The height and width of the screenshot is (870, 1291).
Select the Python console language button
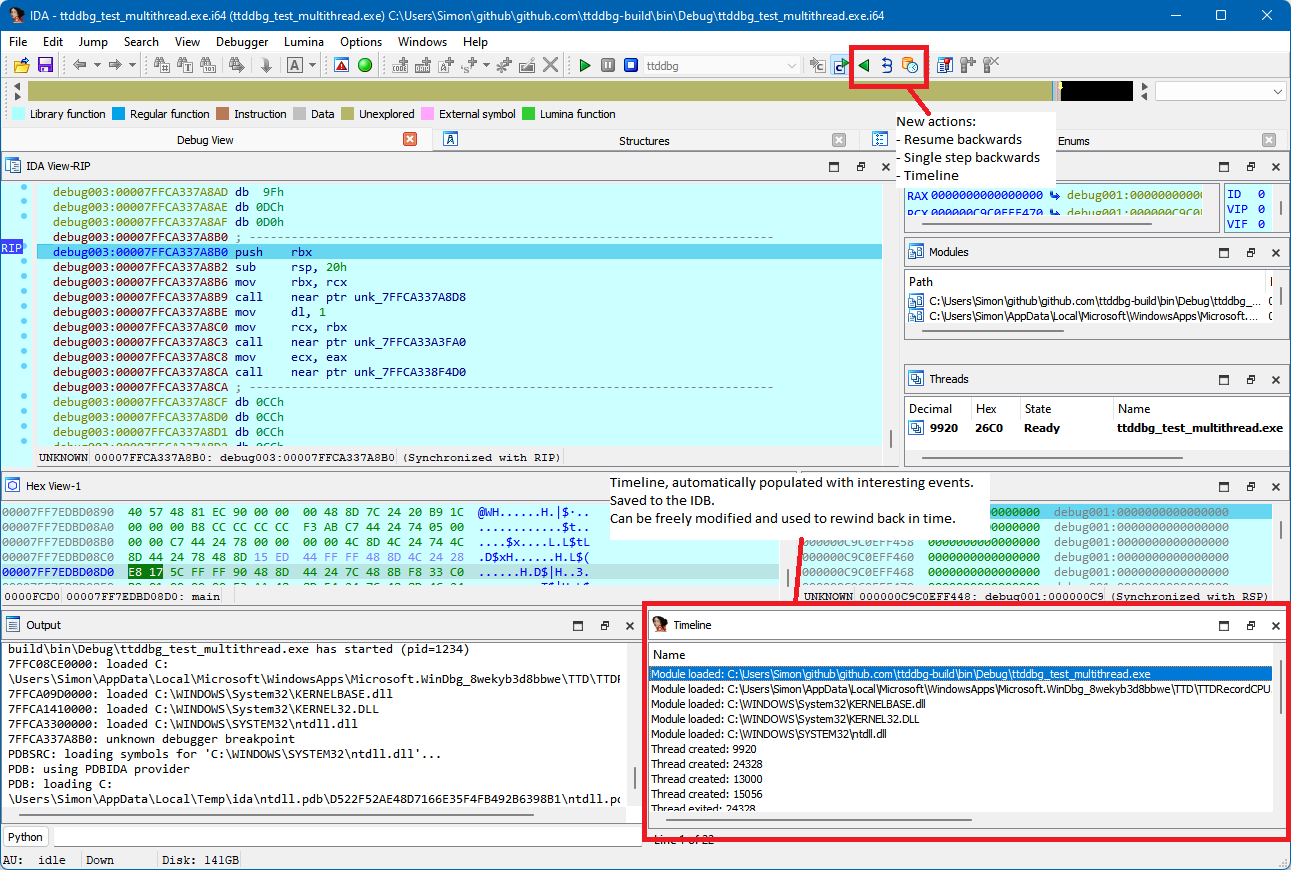tap(26, 837)
